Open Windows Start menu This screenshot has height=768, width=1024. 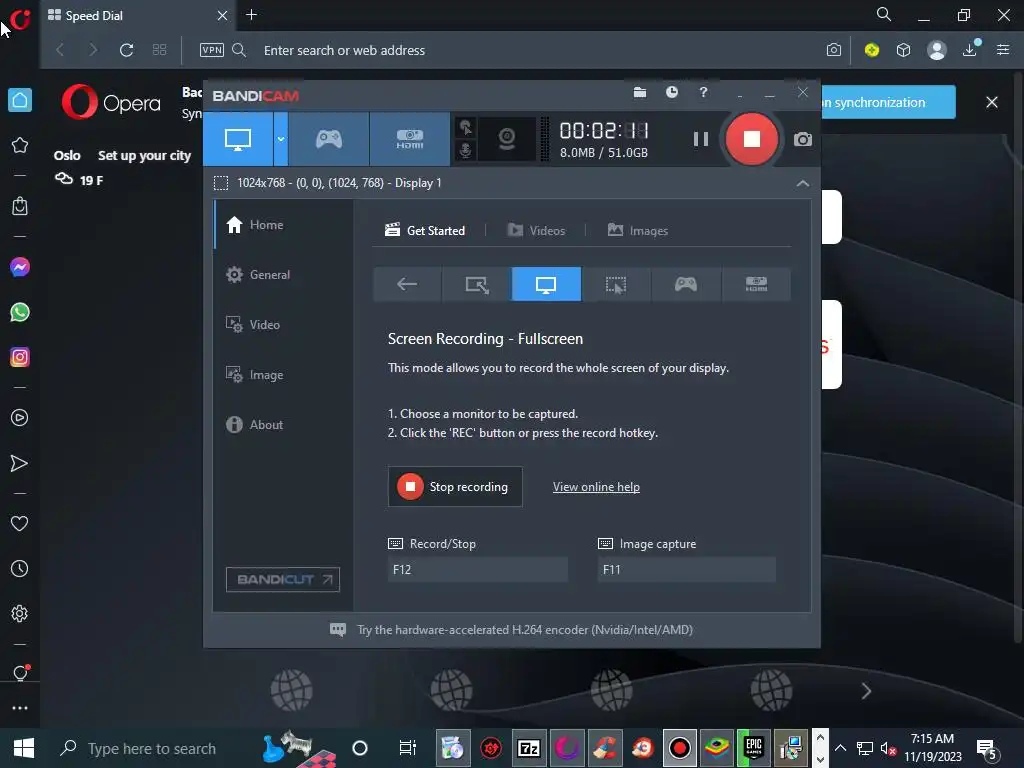[24, 748]
